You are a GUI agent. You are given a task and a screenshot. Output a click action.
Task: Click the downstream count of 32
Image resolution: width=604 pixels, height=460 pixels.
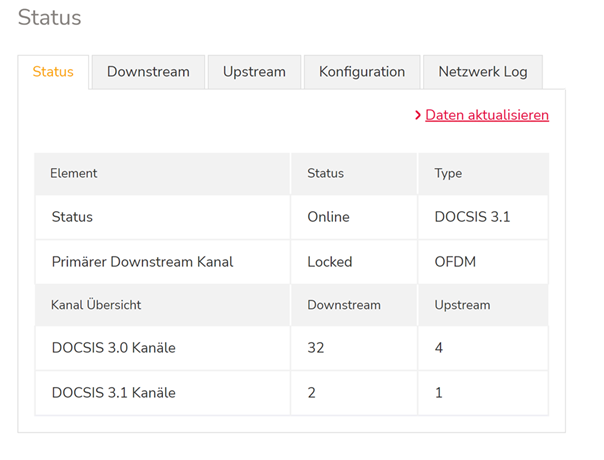coord(316,348)
